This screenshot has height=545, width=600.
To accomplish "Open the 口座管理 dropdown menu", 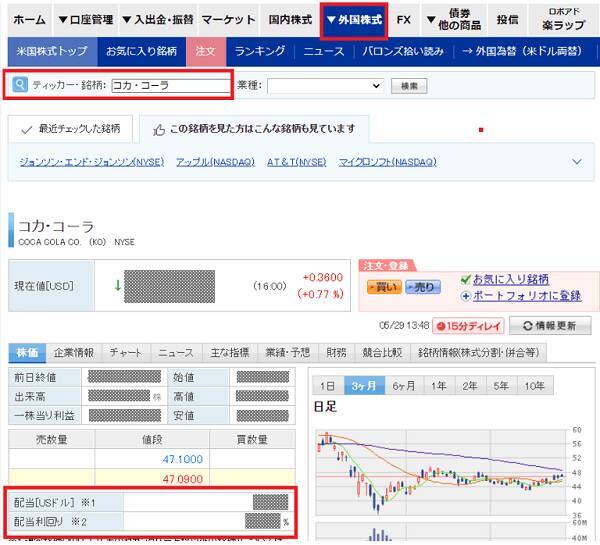I will click(x=84, y=20).
